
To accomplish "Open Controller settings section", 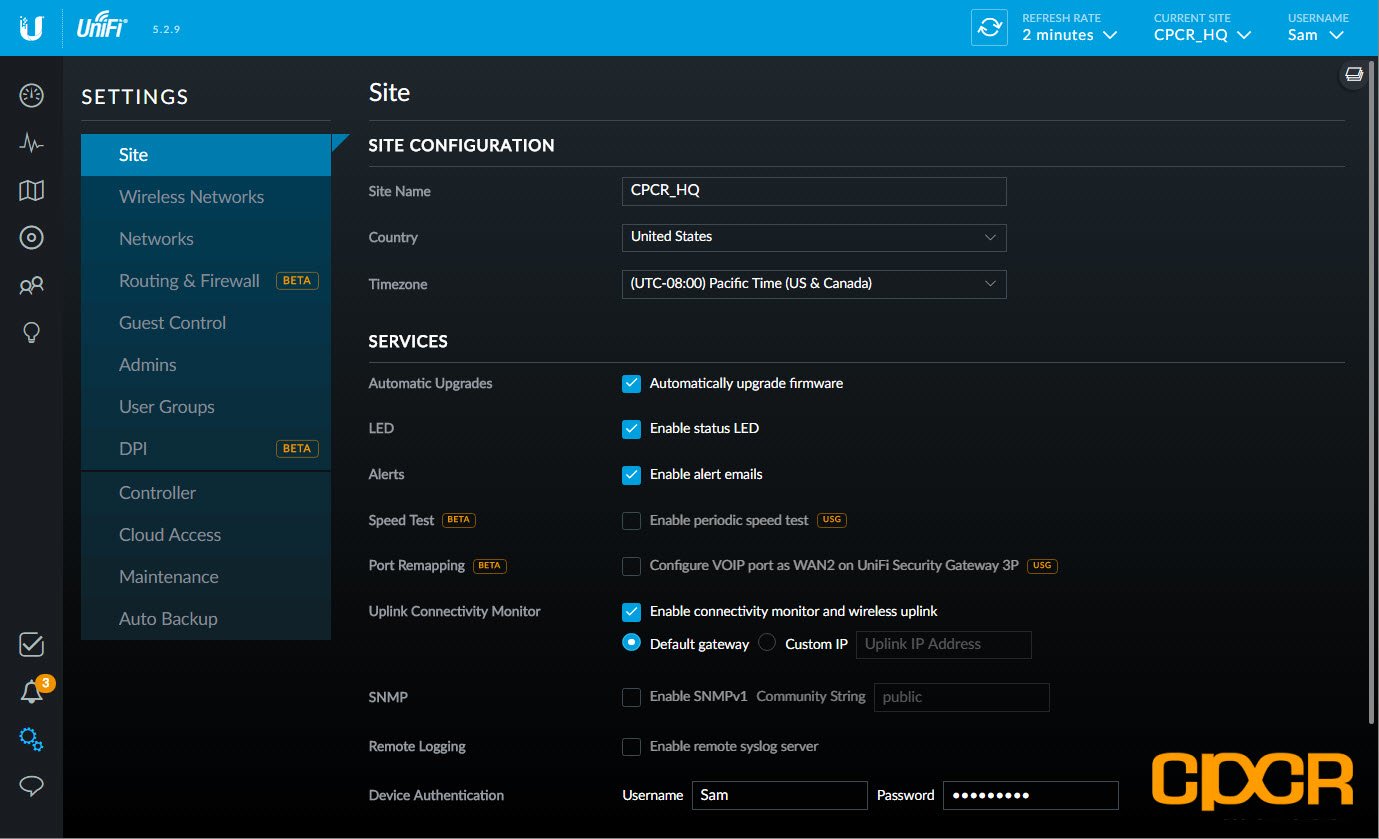I will click(x=206, y=493).
